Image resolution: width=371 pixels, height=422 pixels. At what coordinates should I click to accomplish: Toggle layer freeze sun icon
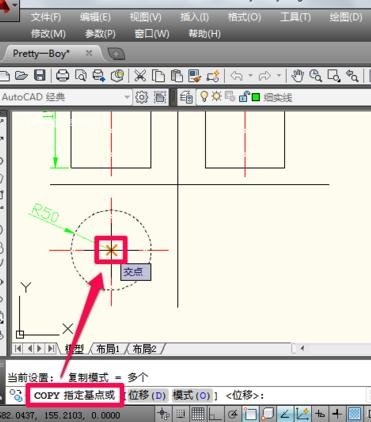pyautogui.click(x=217, y=97)
